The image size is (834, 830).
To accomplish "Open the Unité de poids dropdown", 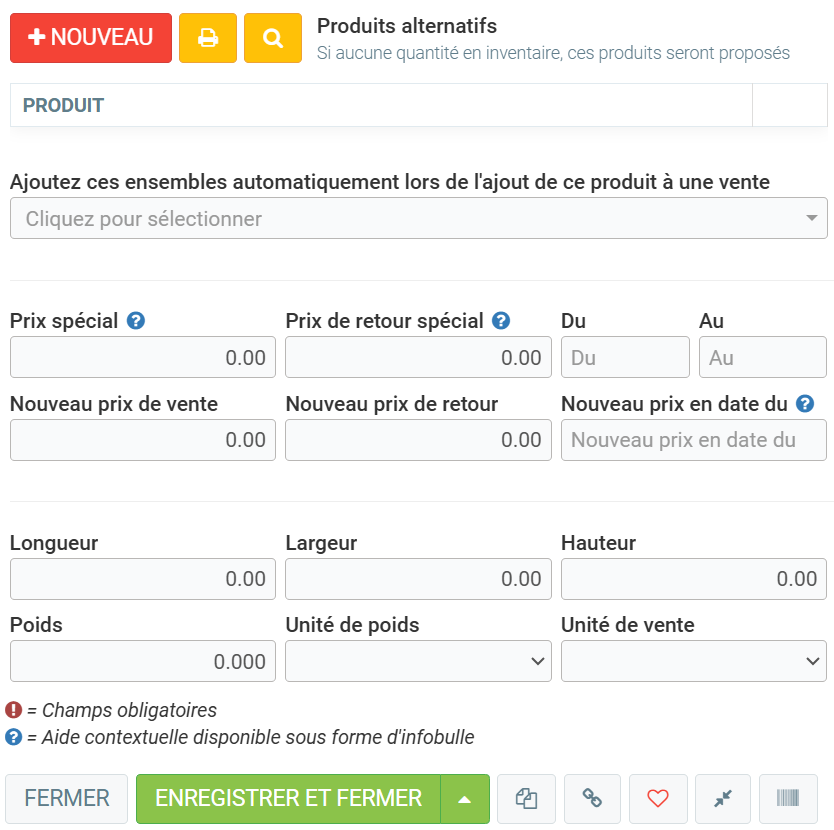I will tap(418, 661).
